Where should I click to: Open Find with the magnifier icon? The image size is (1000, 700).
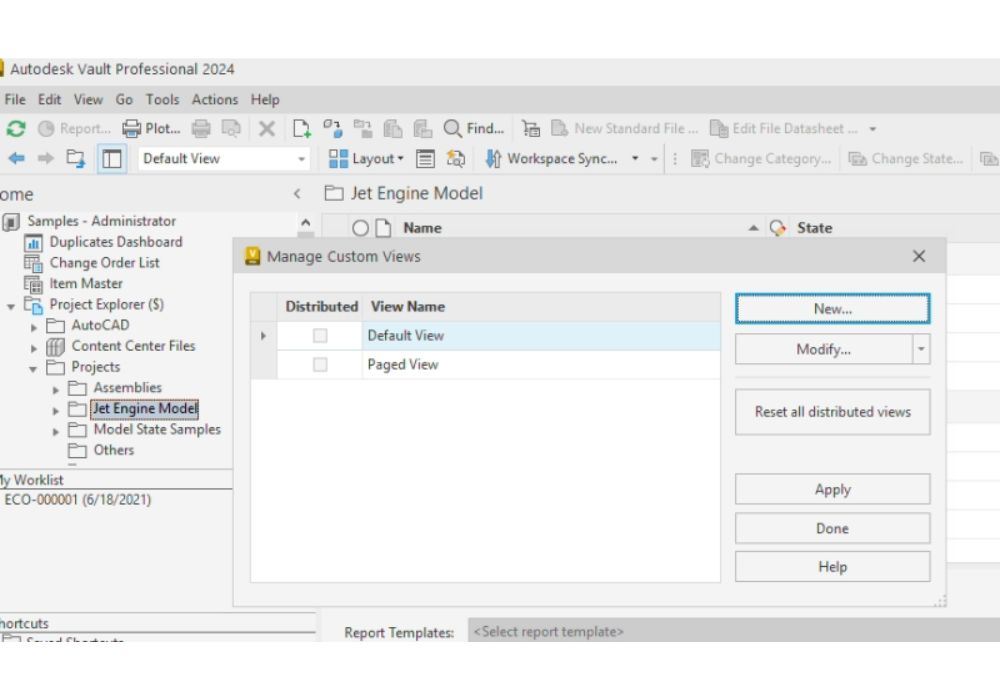point(453,128)
